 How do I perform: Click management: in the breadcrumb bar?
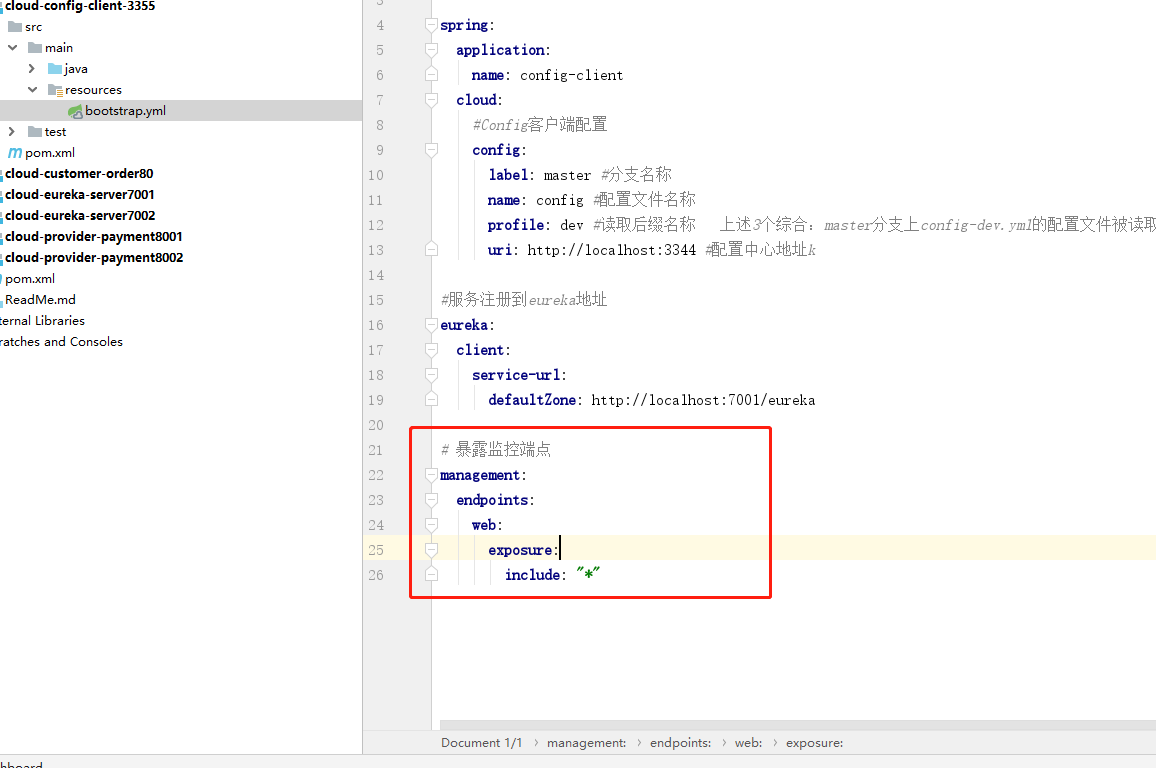click(x=586, y=743)
